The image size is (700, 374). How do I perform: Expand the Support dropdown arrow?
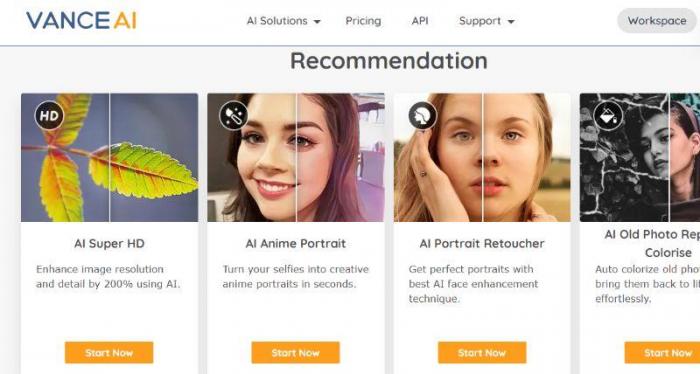point(511,21)
